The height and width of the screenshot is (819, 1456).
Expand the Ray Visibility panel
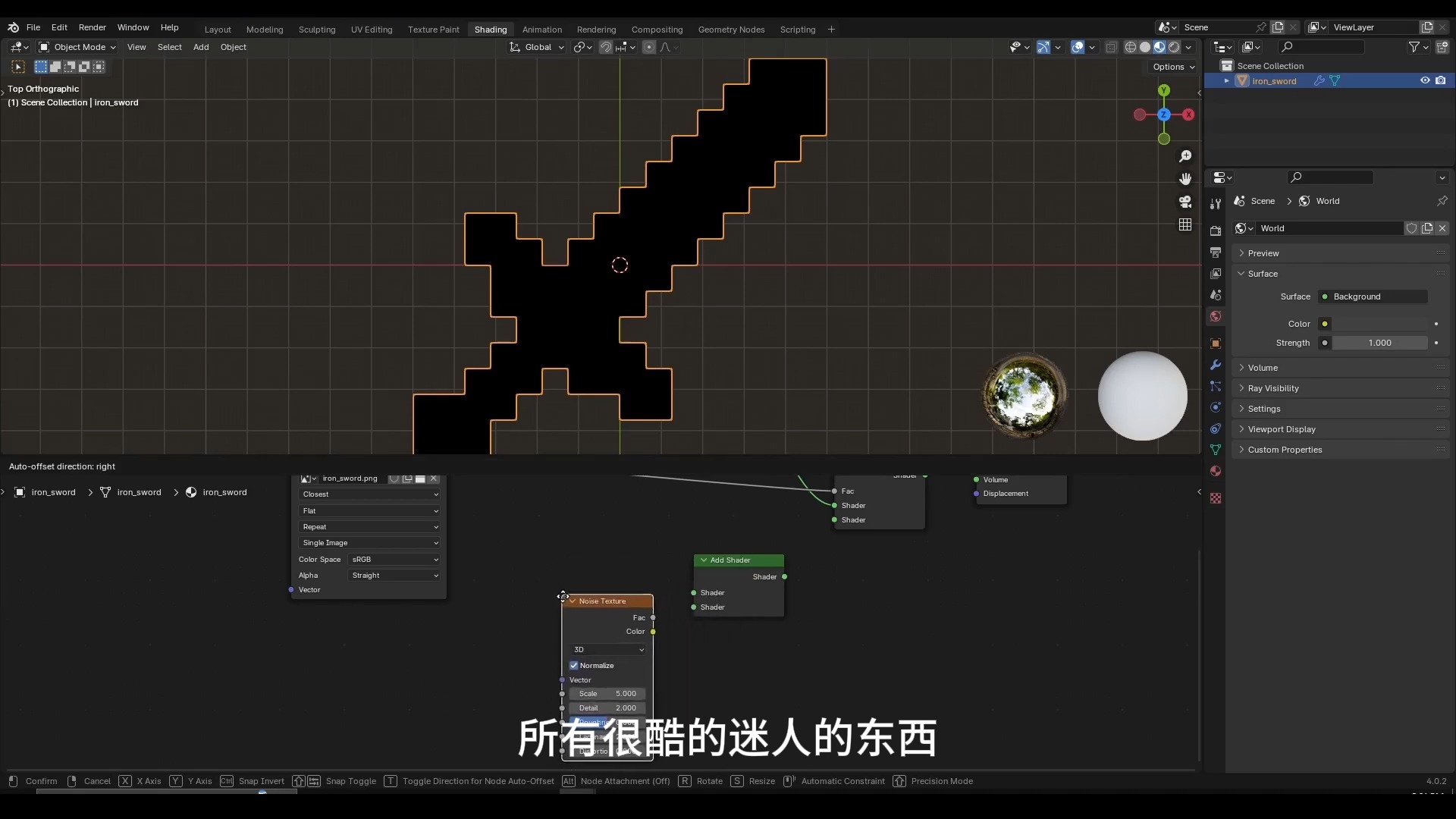pos(1273,388)
